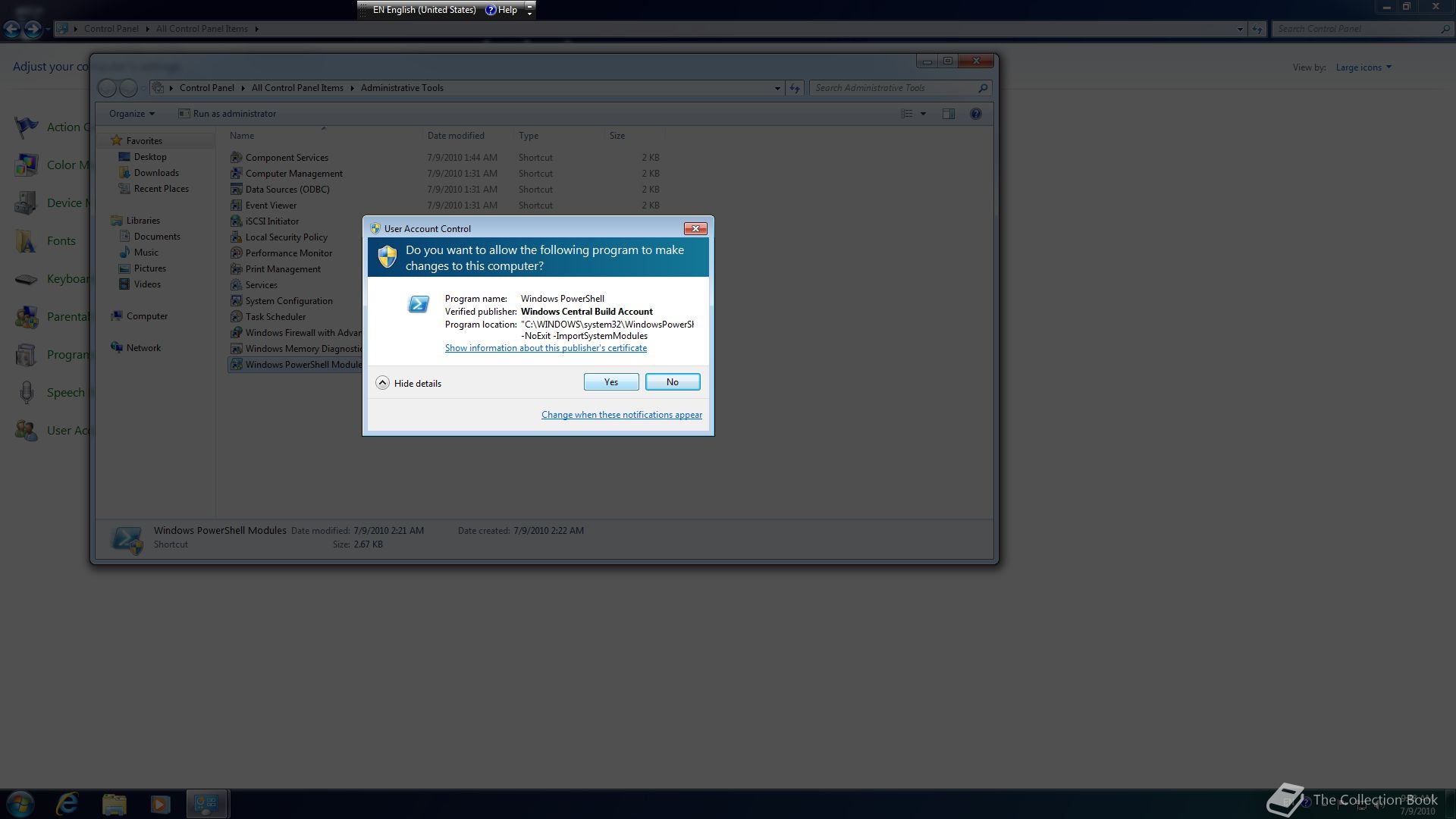Open the change view options dropdown arrow

(x=923, y=114)
